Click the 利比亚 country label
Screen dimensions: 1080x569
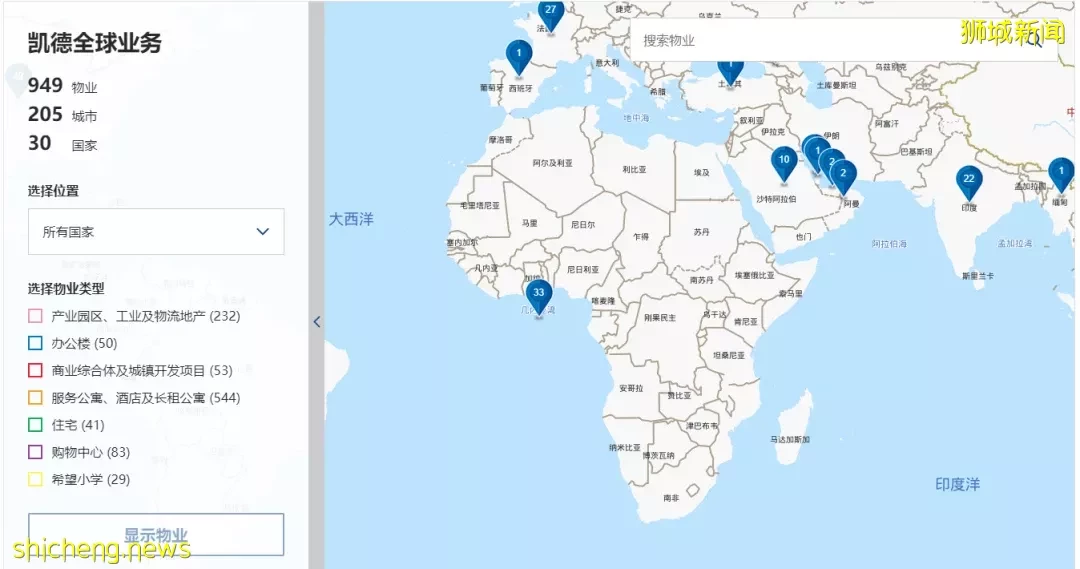[x=634, y=169]
